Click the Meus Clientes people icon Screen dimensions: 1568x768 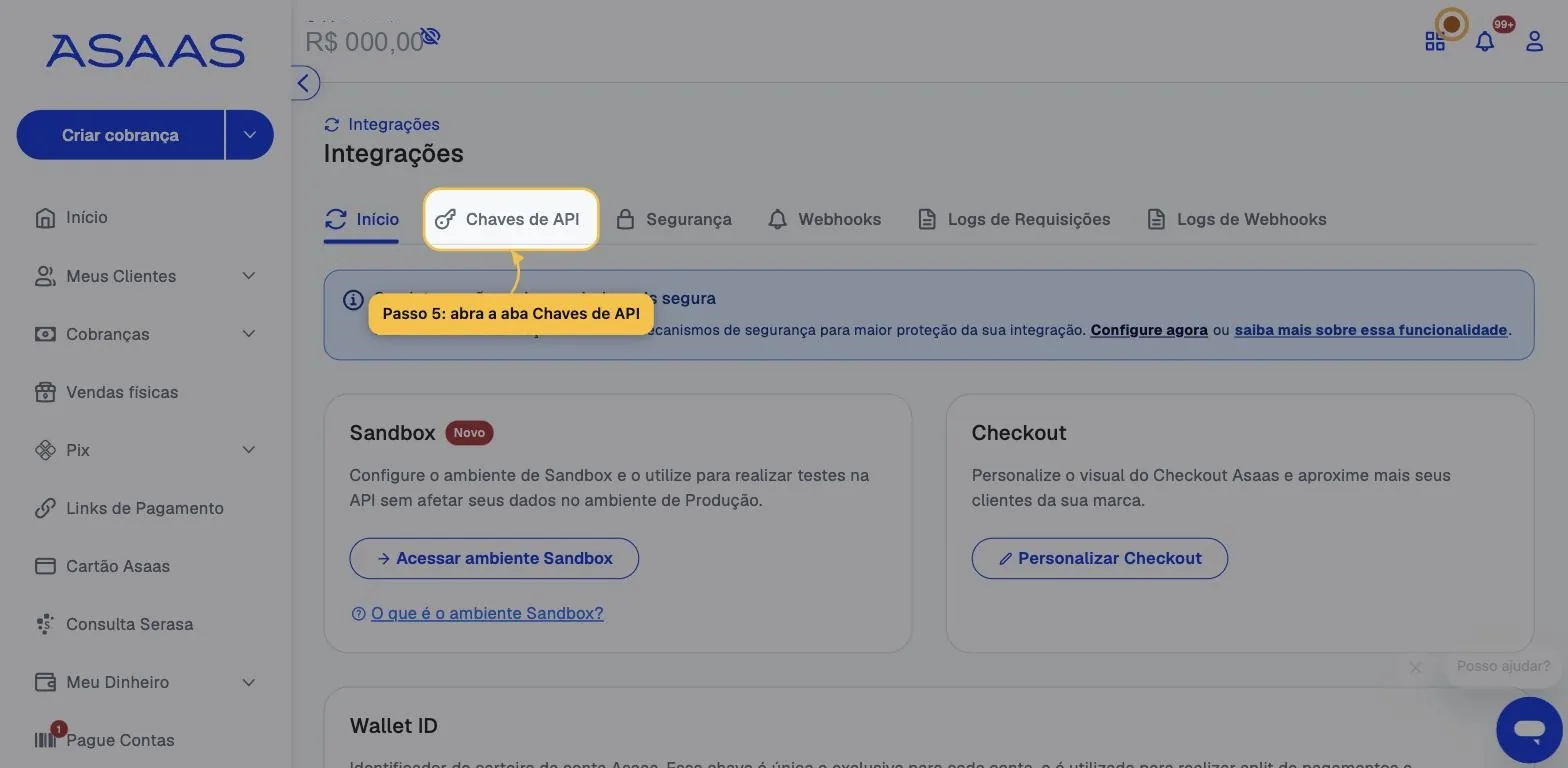(45, 276)
